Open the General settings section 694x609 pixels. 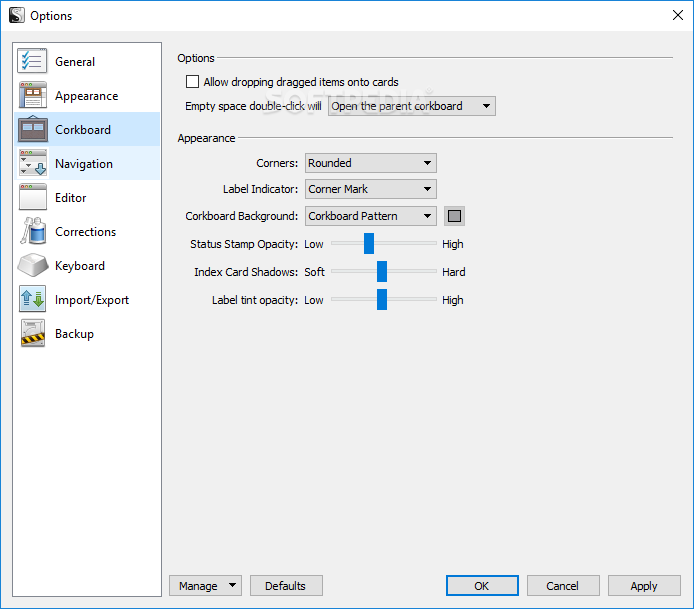tap(87, 62)
